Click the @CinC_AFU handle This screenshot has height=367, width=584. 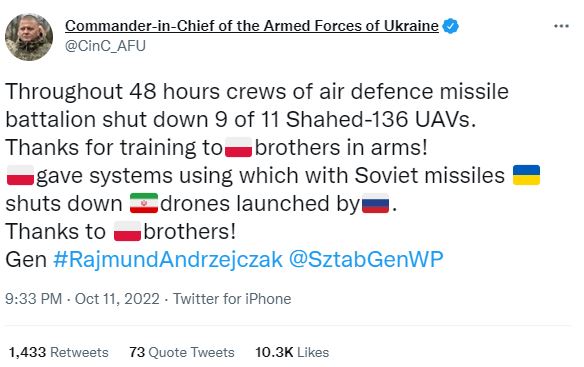[x=105, y=46]
